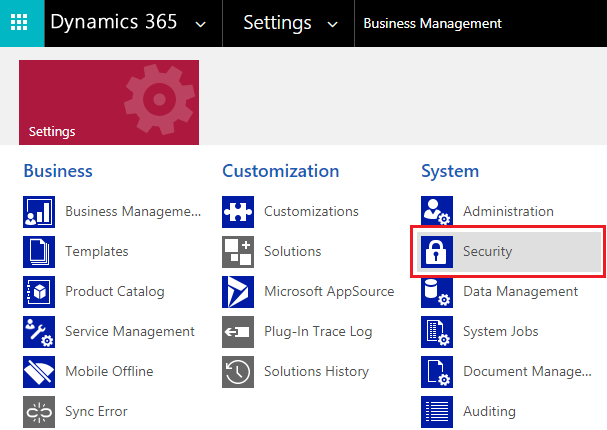Open Customizations link text
The width and height of the screenshot is (607, 430).
pyautogui.click(x=311, y=212)
